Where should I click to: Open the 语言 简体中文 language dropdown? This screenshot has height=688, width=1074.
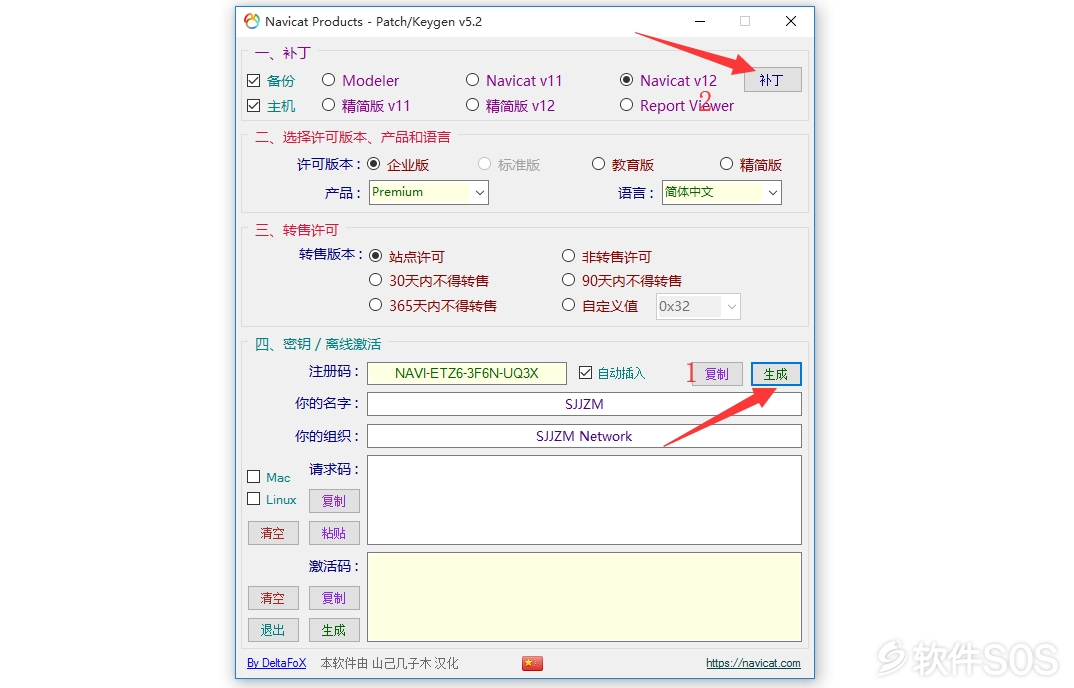722,193
